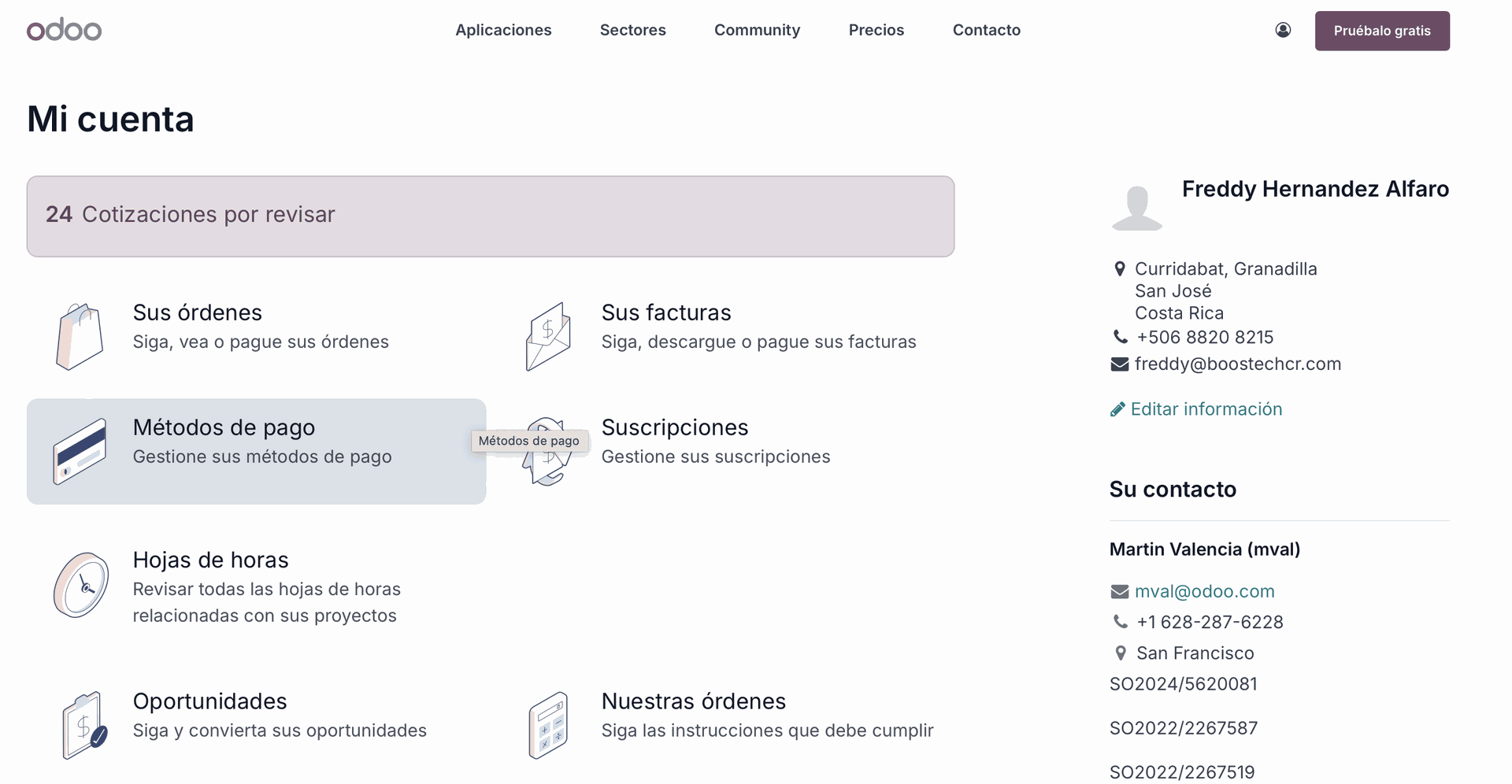Open the Oportunidades link
The image size is (1512, 784).
[210, 701]
